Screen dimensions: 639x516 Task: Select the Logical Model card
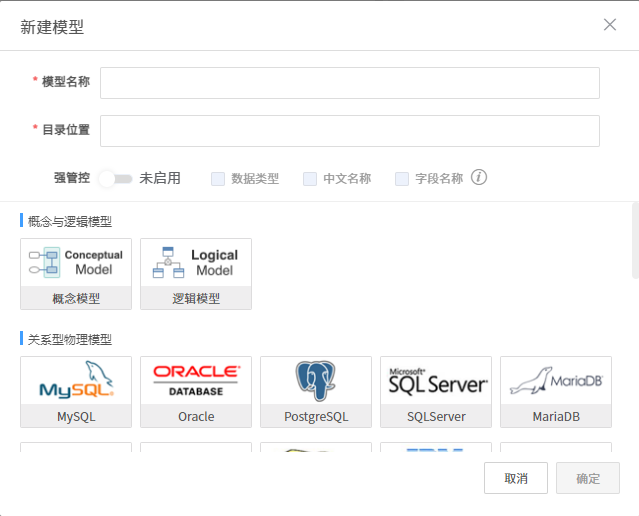pyautogui.click(x=196, y=274)
